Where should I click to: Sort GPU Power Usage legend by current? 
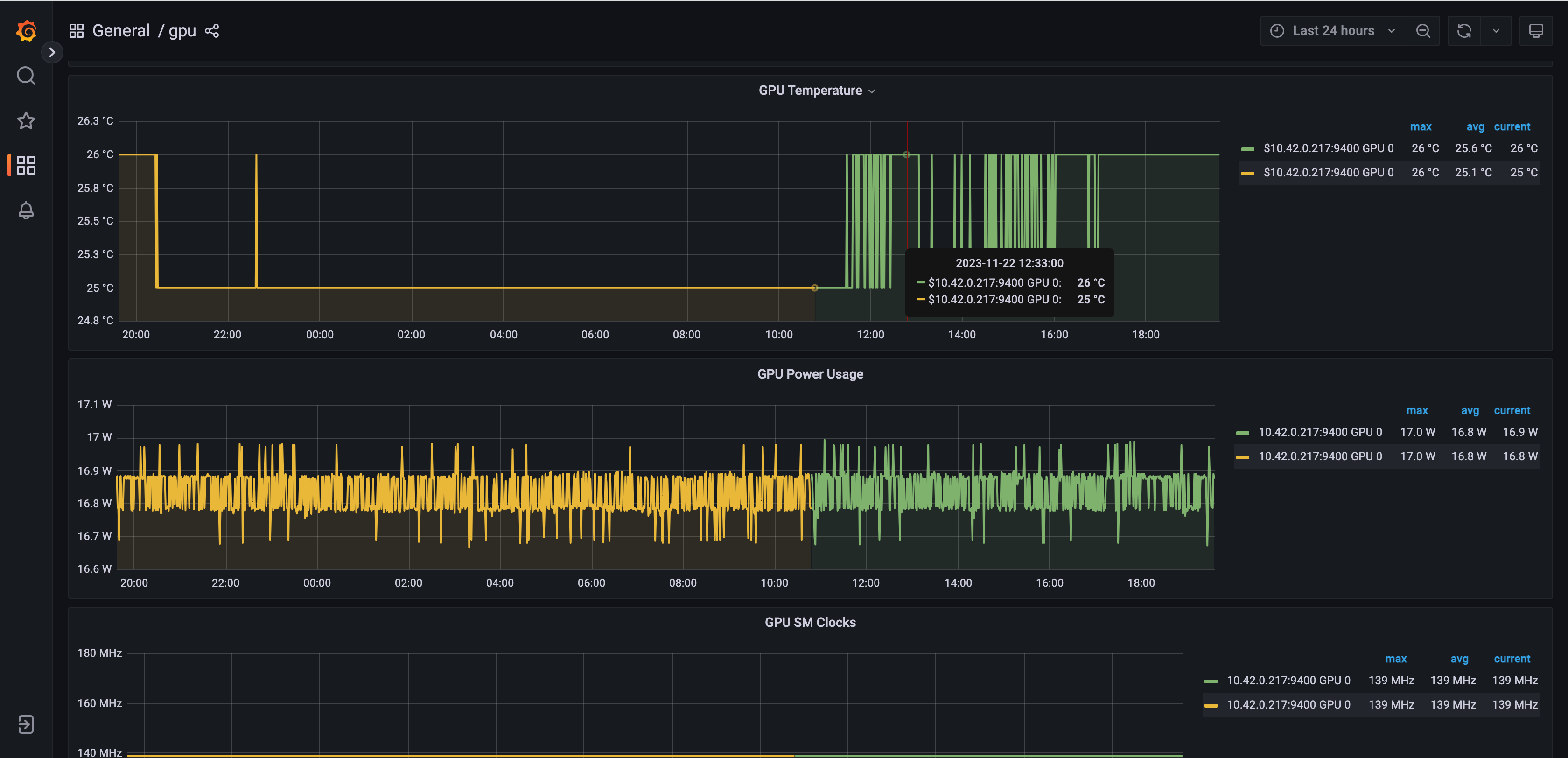click(x=1512, y=410)
